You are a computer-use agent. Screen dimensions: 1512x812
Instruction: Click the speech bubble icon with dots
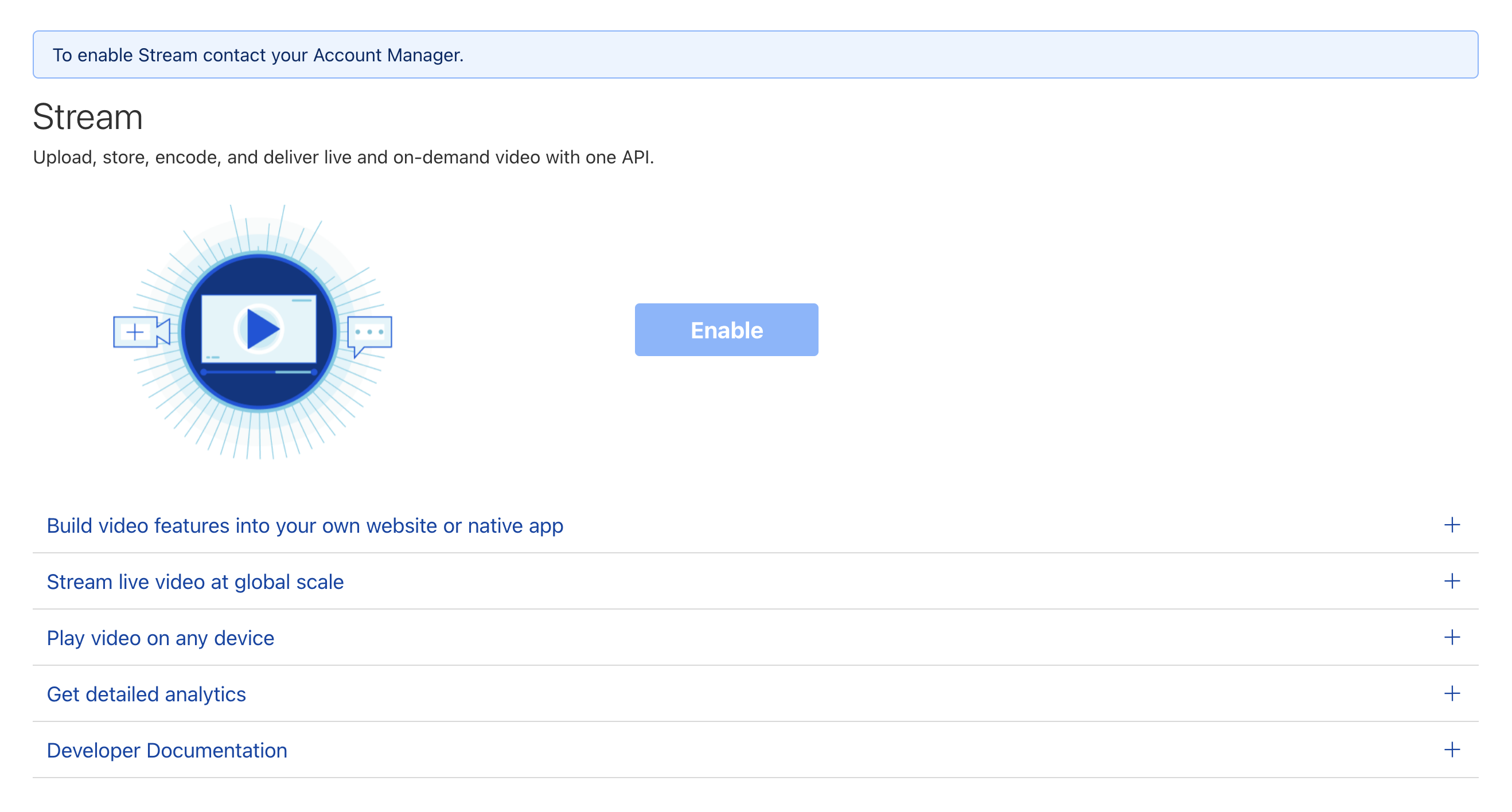point(369,333)
